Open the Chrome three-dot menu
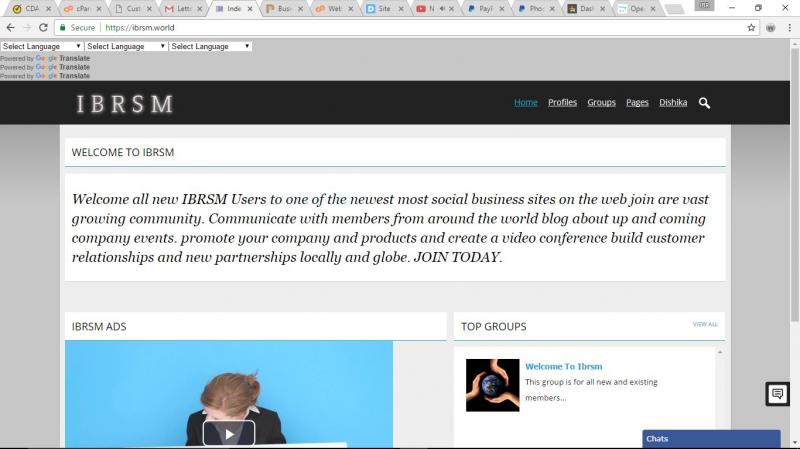 (789, 28)
